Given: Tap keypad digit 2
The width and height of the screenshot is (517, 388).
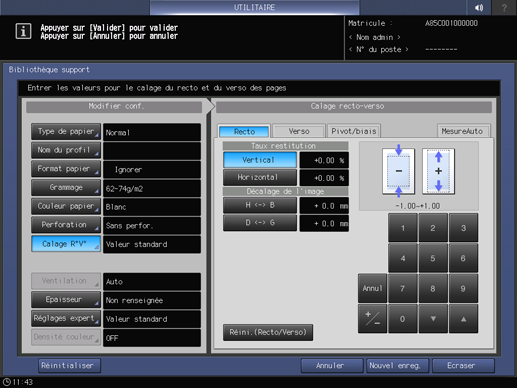Looking at the screenshot, I should [433, 228].
